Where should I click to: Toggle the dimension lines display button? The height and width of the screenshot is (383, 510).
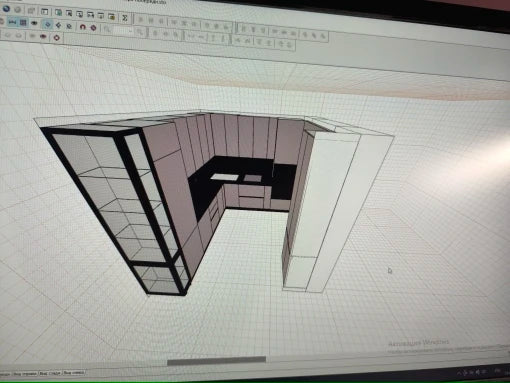12,22
